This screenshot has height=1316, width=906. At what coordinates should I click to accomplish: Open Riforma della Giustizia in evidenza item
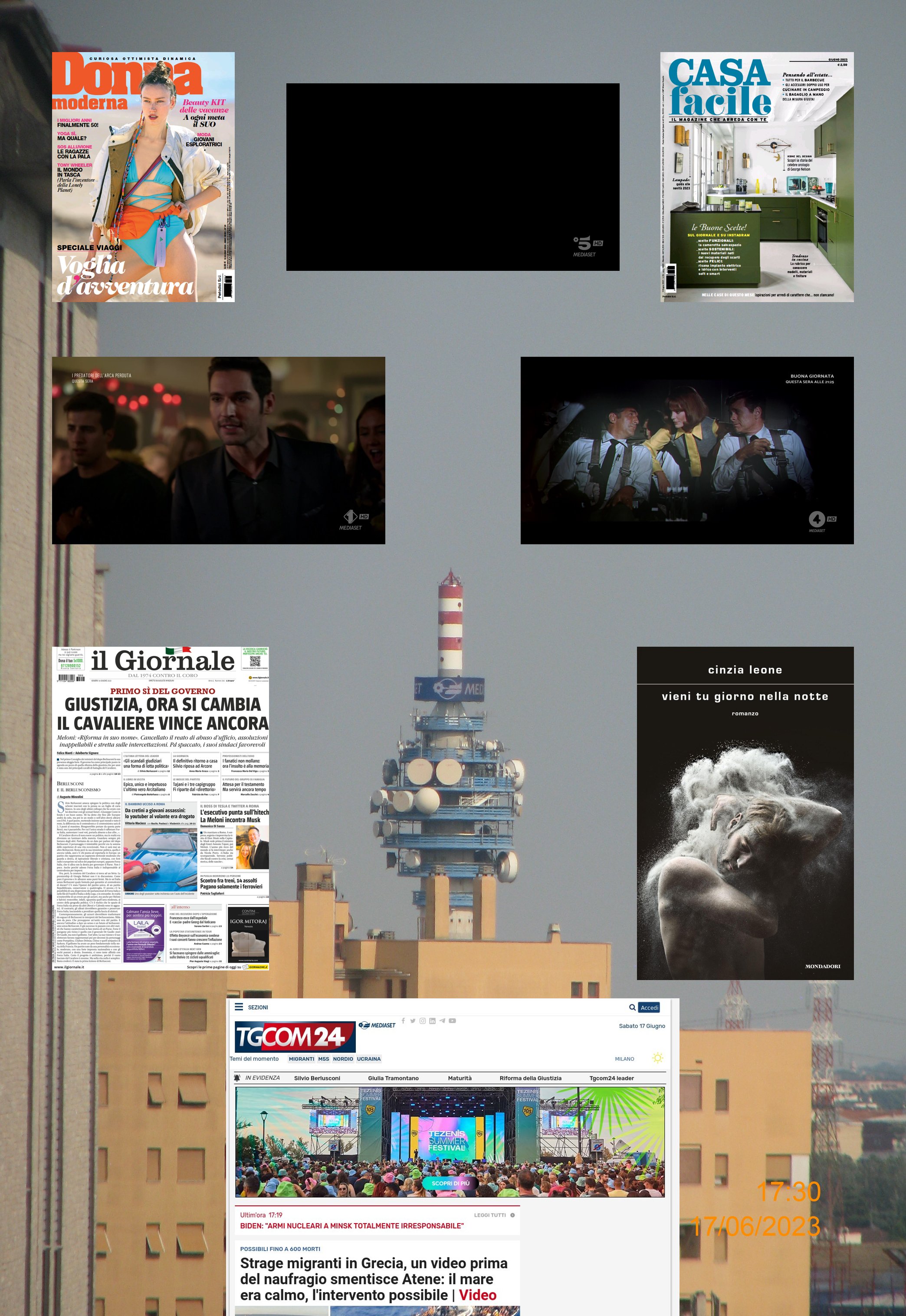point(530,1078)
